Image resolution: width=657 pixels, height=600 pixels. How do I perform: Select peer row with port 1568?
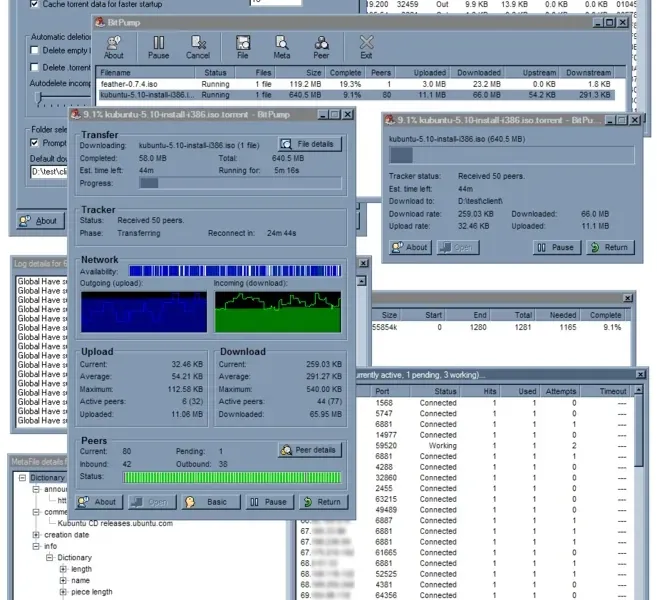494,403
